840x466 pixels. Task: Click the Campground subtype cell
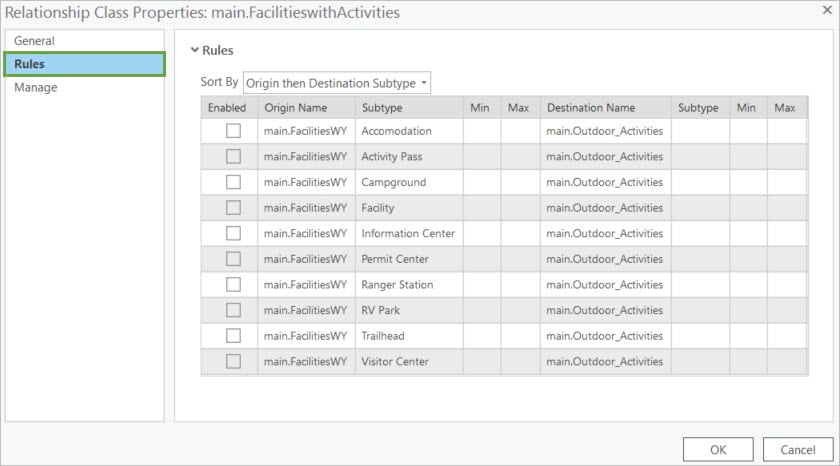point(409,182)
